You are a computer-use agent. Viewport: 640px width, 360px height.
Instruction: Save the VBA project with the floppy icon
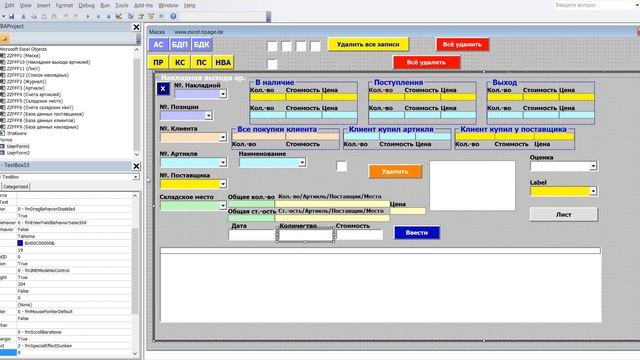click(12, 16)
